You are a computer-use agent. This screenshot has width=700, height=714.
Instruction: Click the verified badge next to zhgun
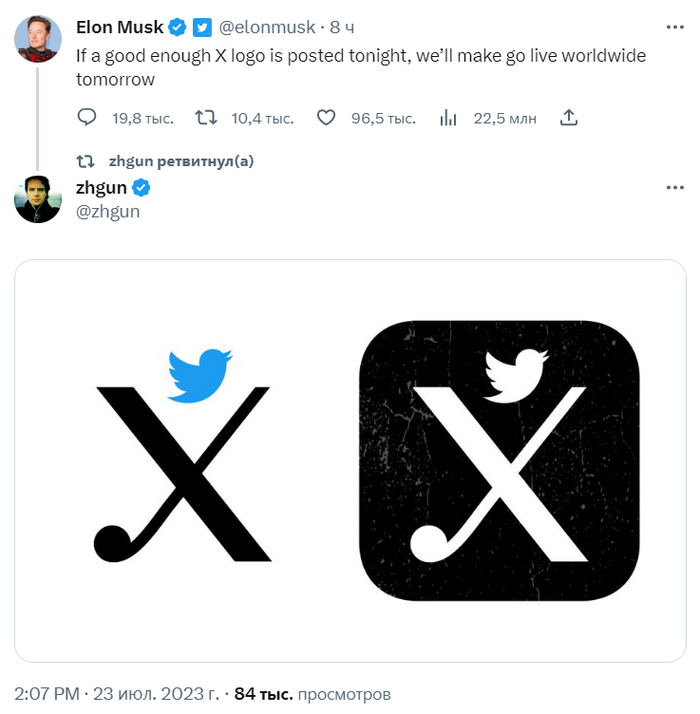[143, 187]
